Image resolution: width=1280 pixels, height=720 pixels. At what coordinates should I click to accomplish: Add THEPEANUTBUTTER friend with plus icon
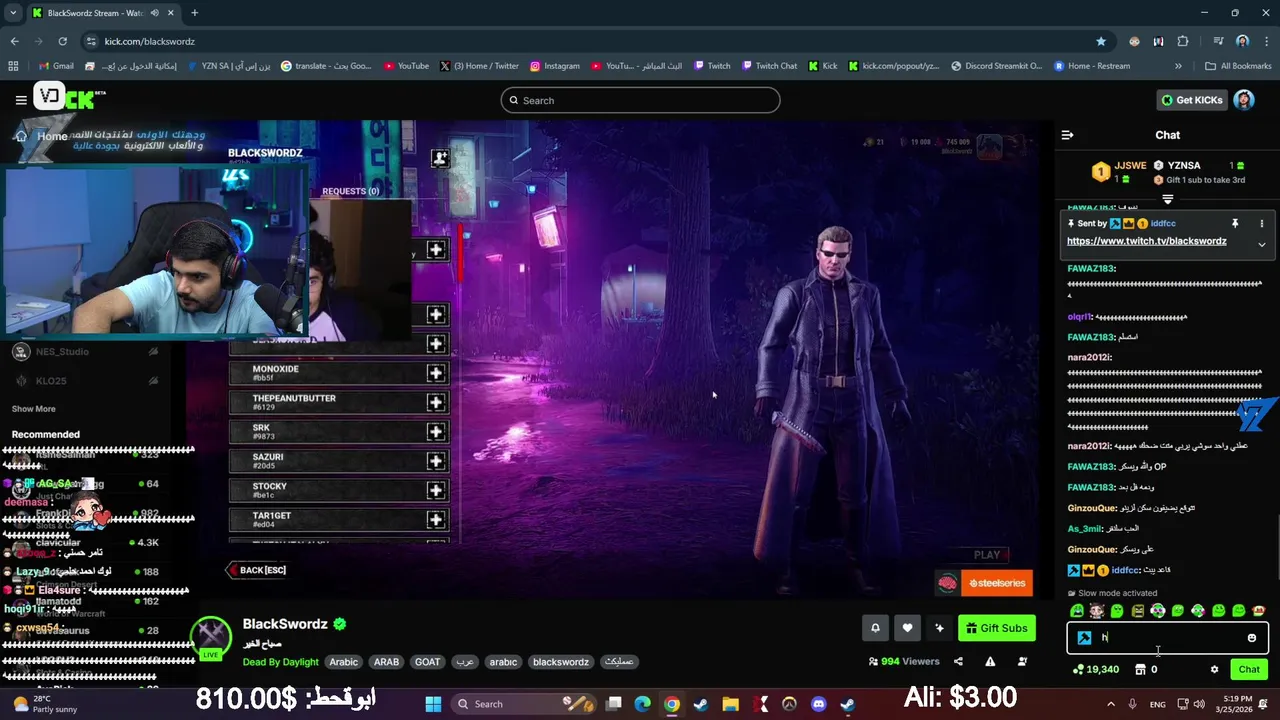[435, 402]
